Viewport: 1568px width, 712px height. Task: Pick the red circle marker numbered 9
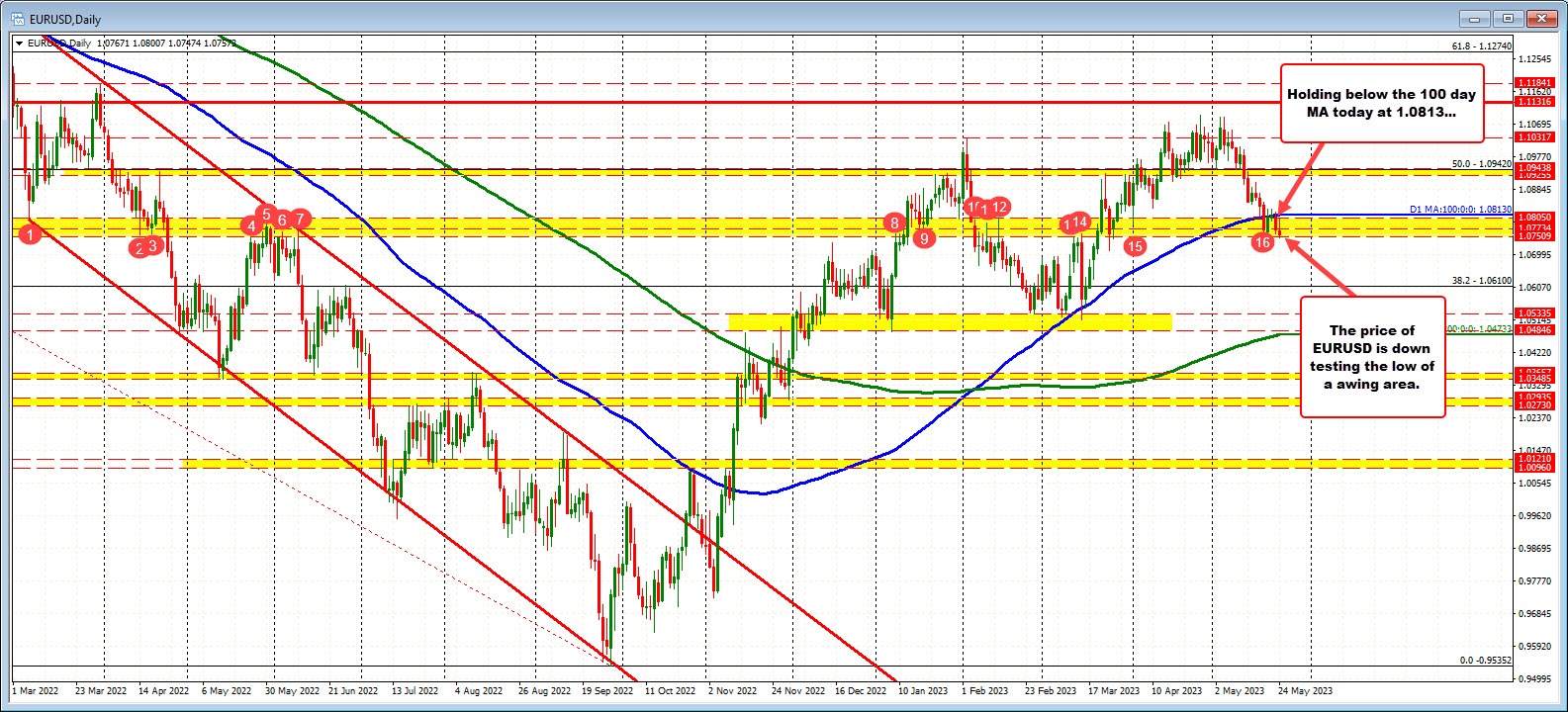click(x=924, y=237)
